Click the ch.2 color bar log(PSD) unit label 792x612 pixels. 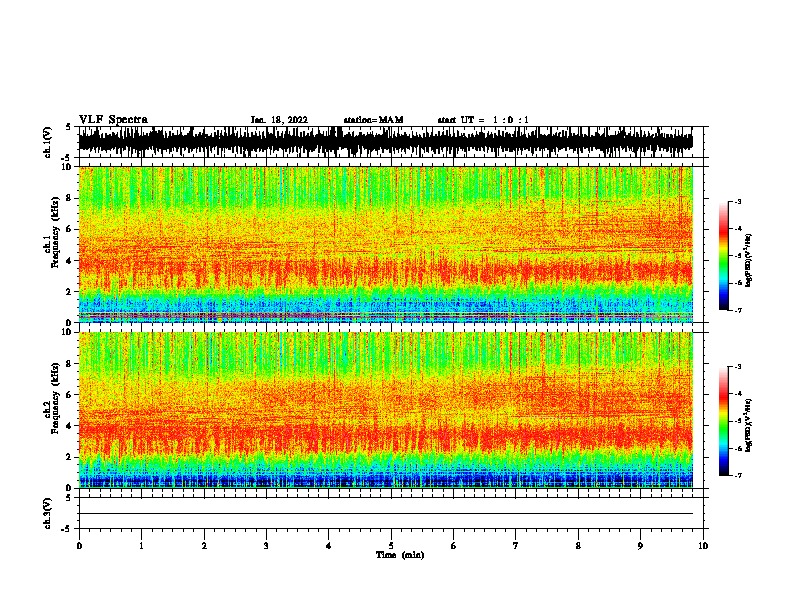coord(749,425)
